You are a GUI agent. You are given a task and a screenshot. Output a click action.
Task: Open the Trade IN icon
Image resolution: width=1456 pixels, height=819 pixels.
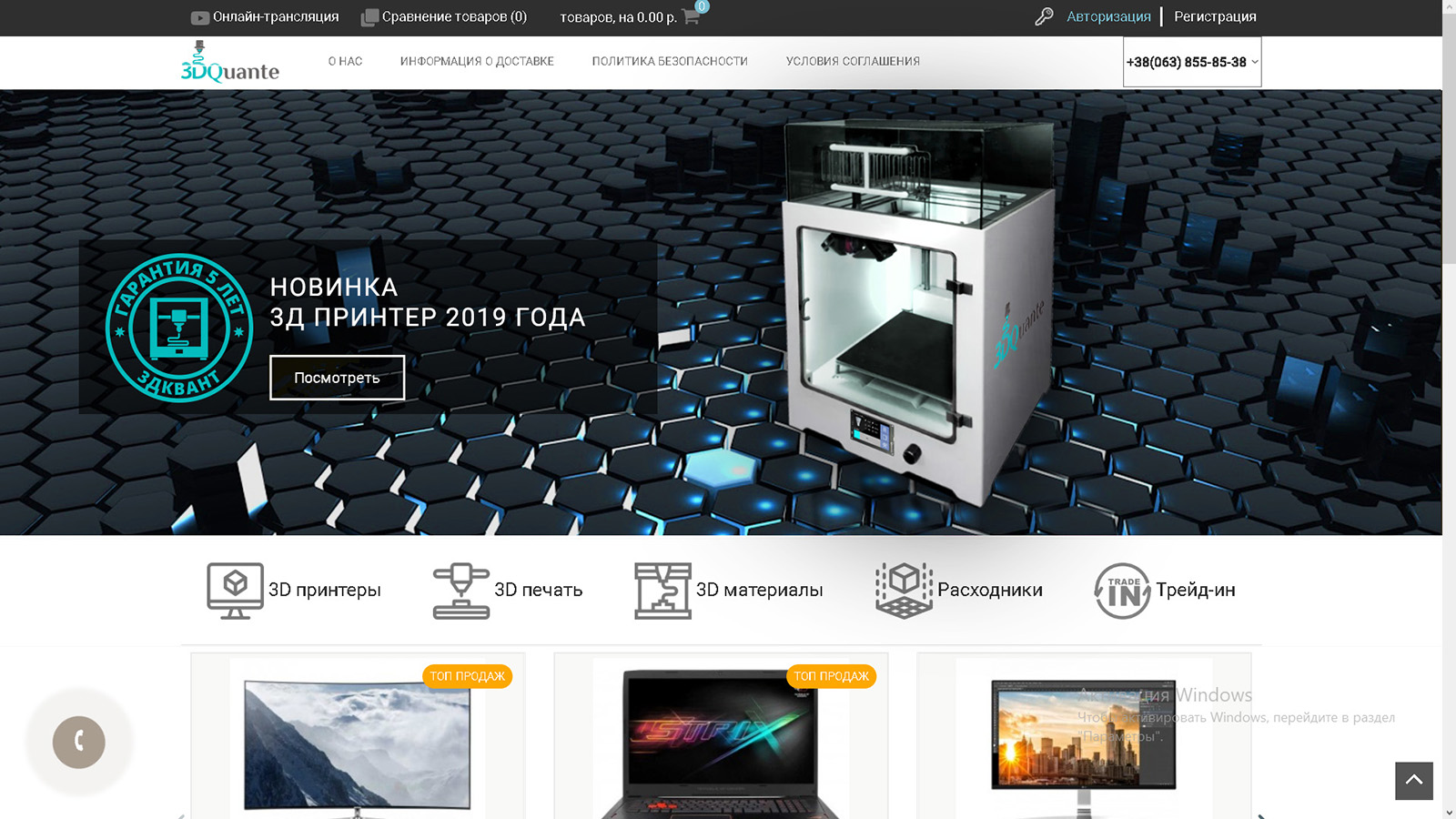click(x=1123, y=591)
